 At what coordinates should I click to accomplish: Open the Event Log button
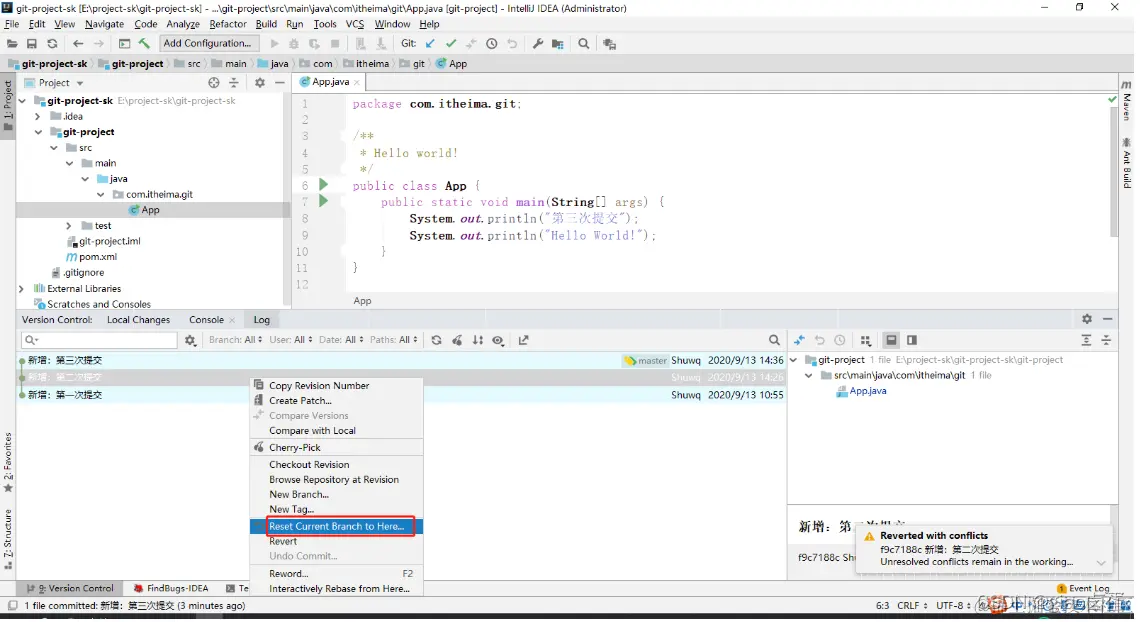coord(1083,589)
